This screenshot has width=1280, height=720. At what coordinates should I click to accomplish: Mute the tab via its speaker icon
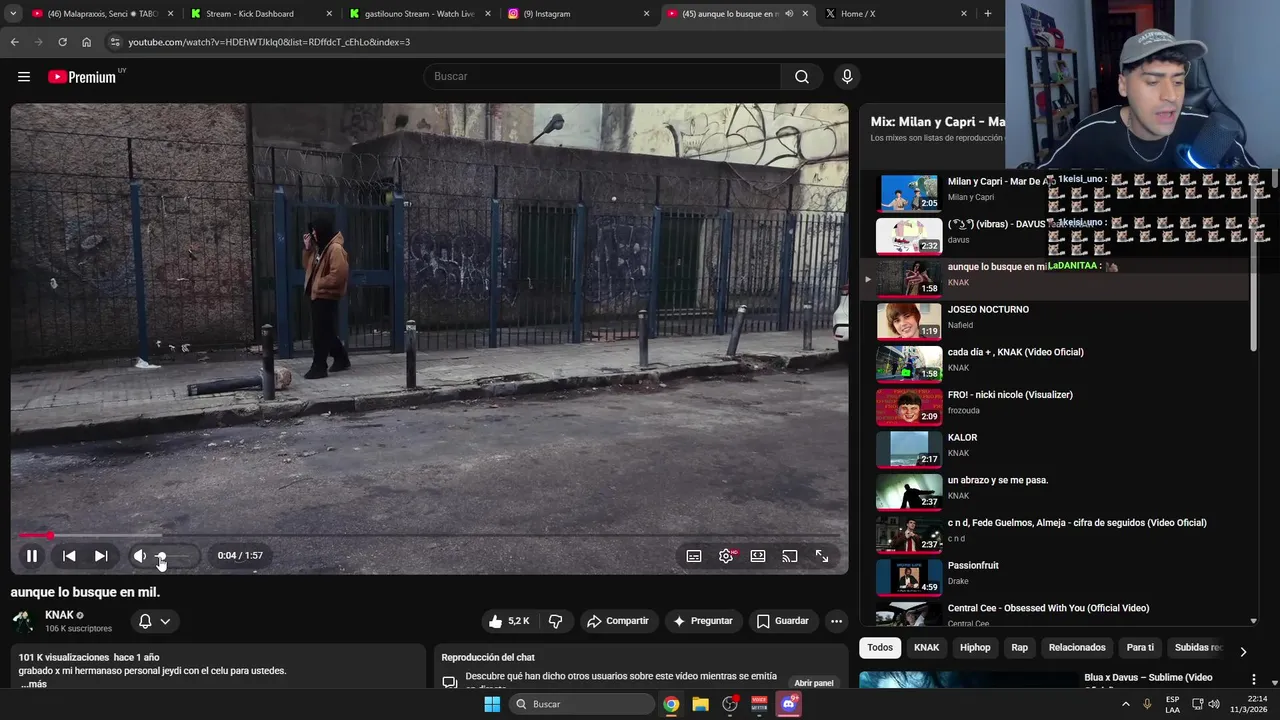[790, 14]
